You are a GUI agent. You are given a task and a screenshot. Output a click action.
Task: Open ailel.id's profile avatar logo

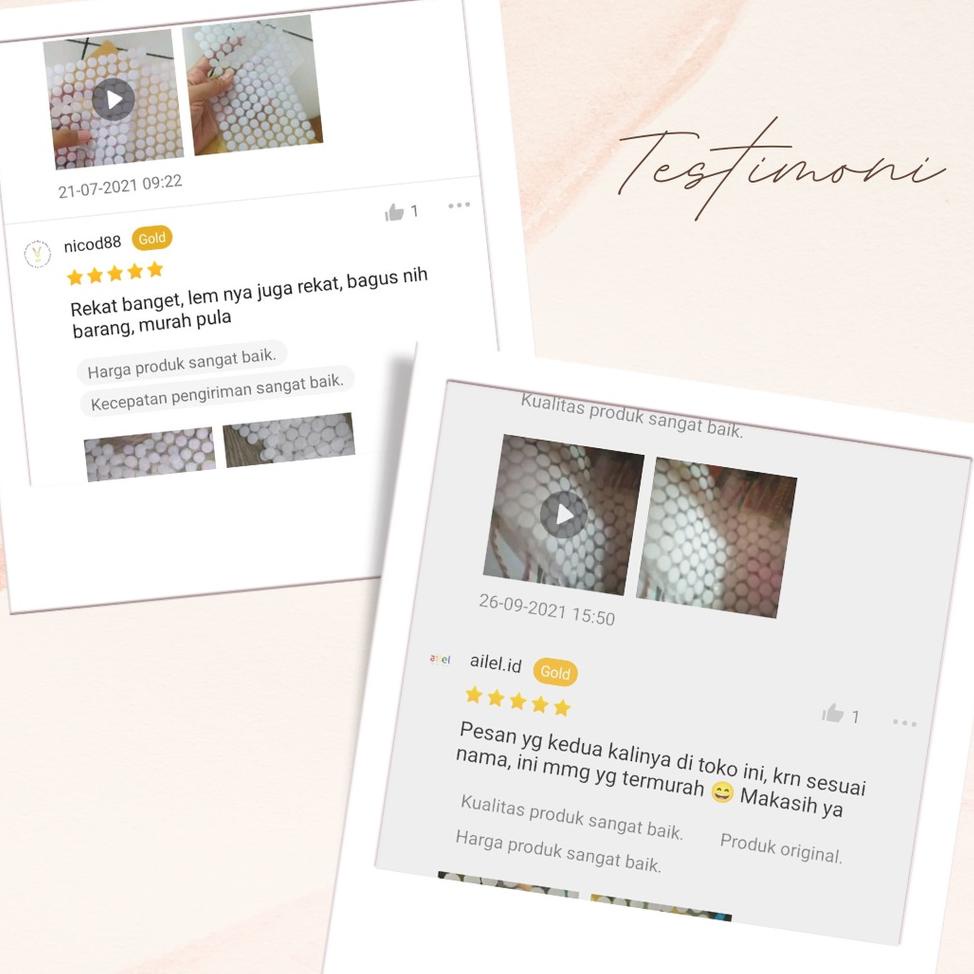click(440, 659)
